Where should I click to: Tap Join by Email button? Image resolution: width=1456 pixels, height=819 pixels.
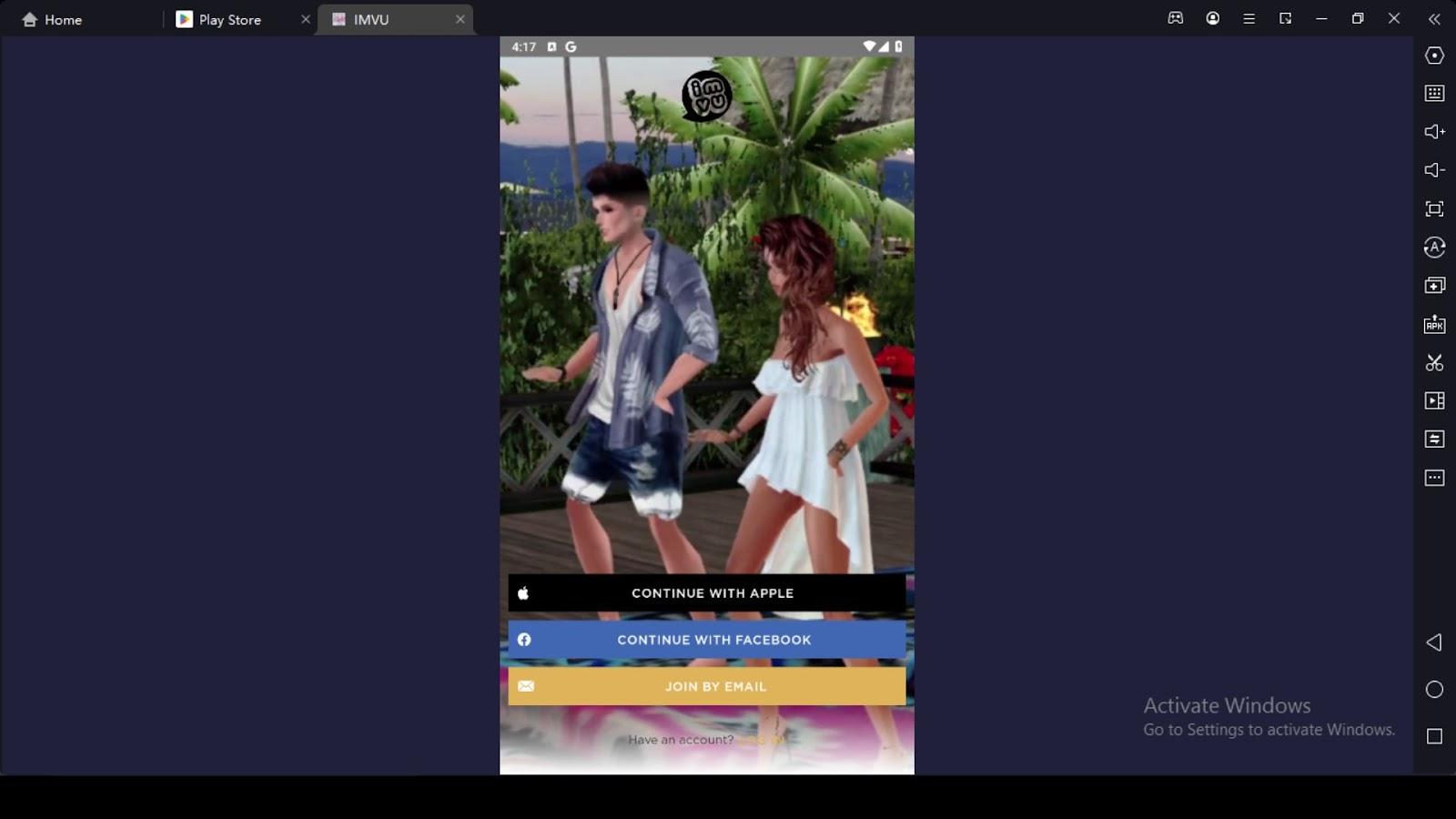click(707, 686)
